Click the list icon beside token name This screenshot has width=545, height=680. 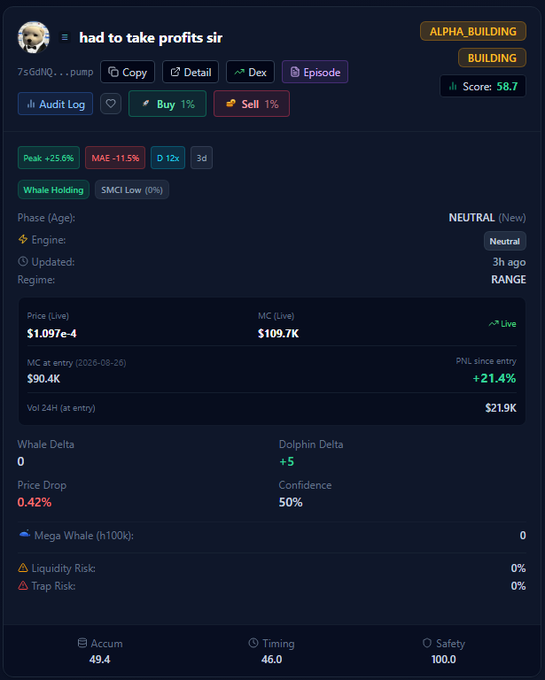65,37
